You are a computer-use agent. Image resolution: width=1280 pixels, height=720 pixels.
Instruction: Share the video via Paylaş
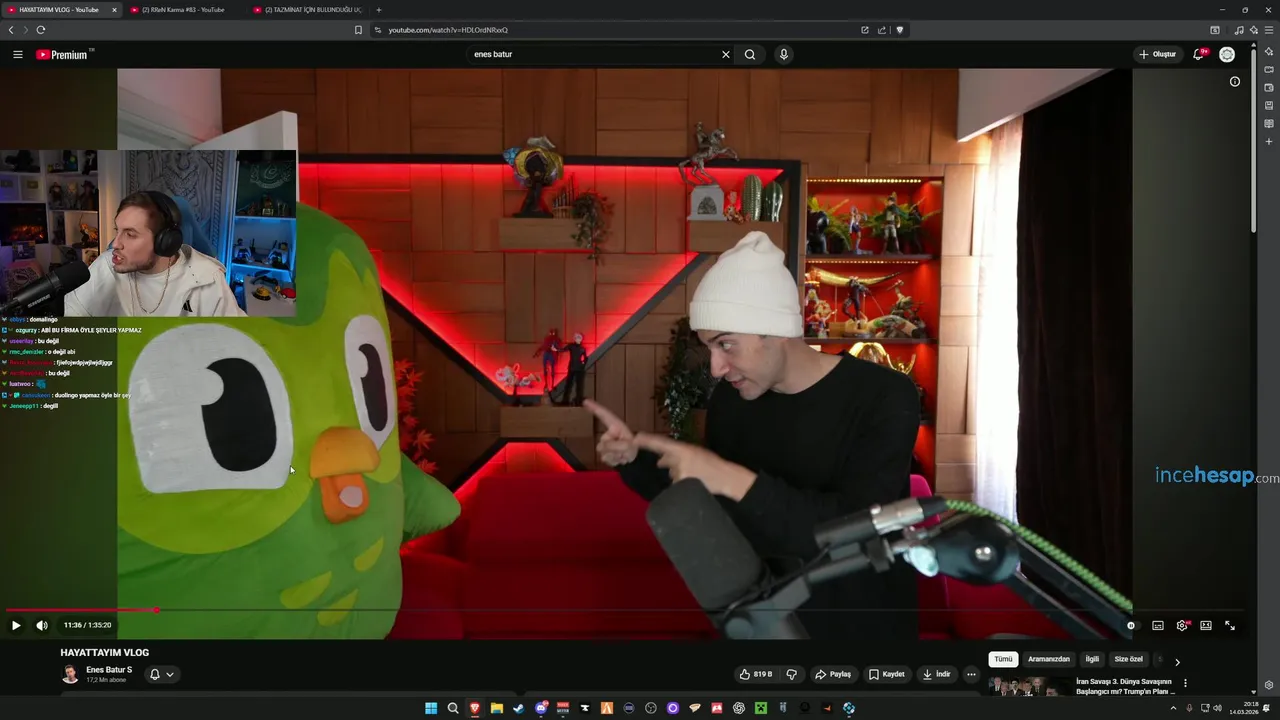coord(833,674)
